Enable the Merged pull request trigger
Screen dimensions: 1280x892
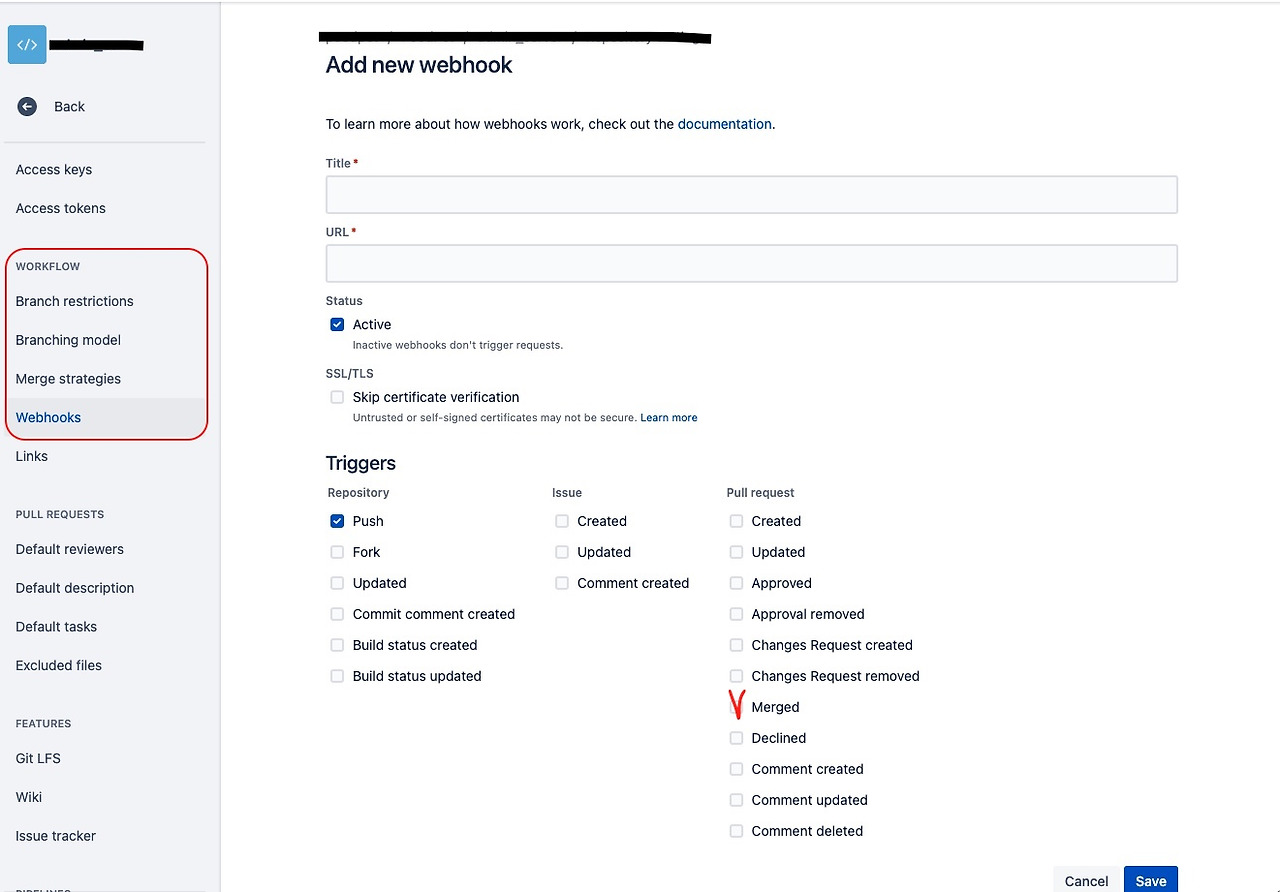(736, 707)
